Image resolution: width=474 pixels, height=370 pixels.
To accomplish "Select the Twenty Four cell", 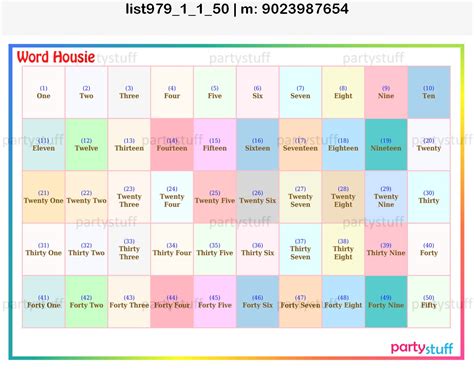I will (172, 197).
